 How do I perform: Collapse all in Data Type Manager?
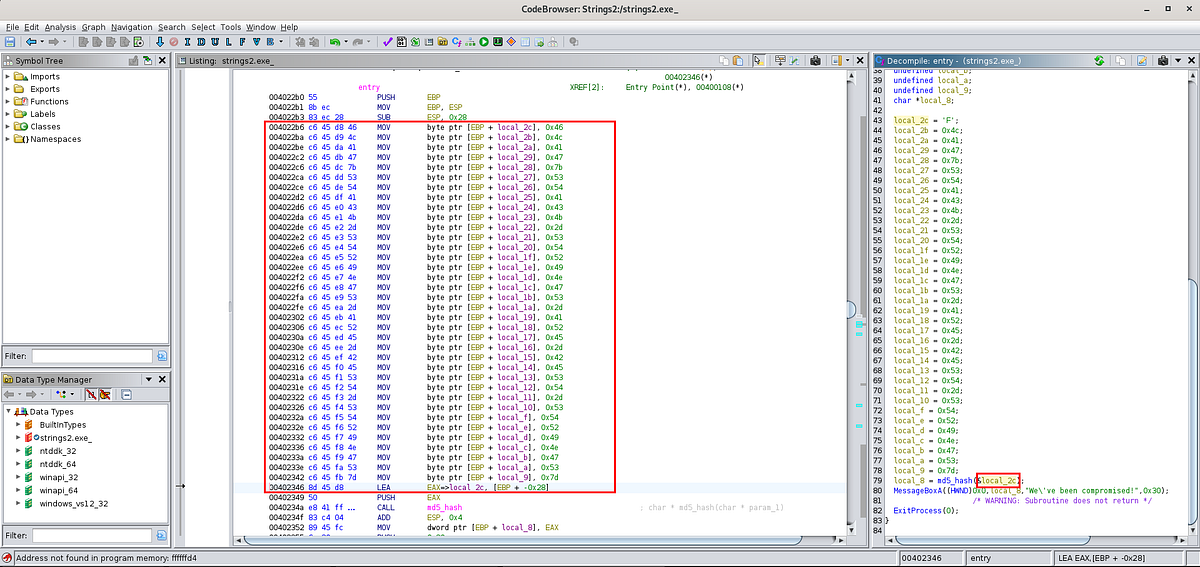126,395
